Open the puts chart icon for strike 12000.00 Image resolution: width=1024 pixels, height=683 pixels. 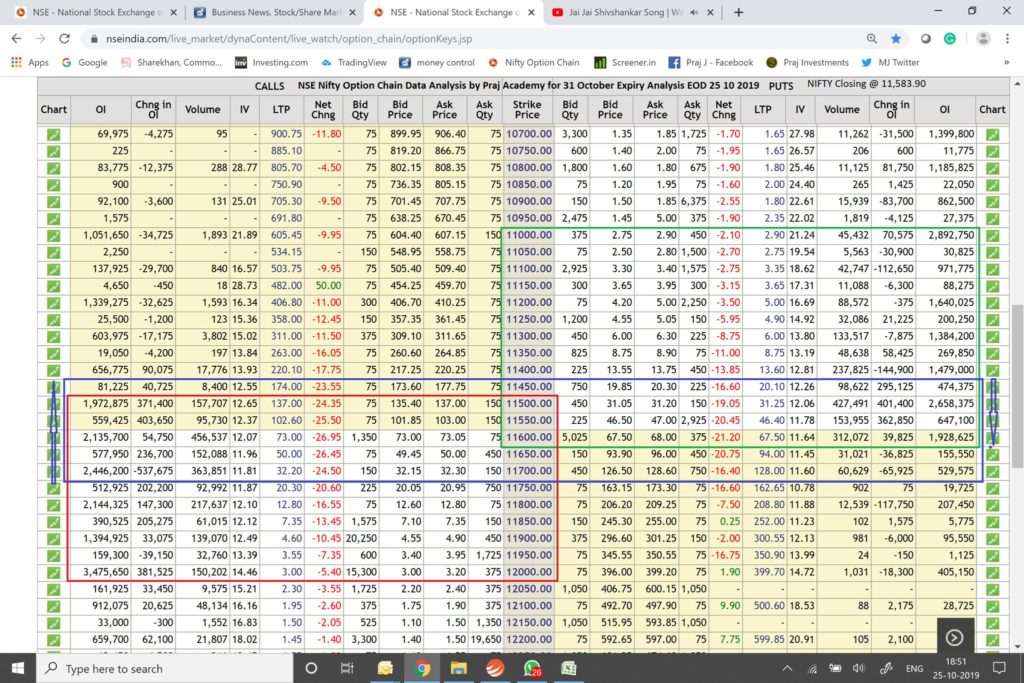[x=992, y=572]
